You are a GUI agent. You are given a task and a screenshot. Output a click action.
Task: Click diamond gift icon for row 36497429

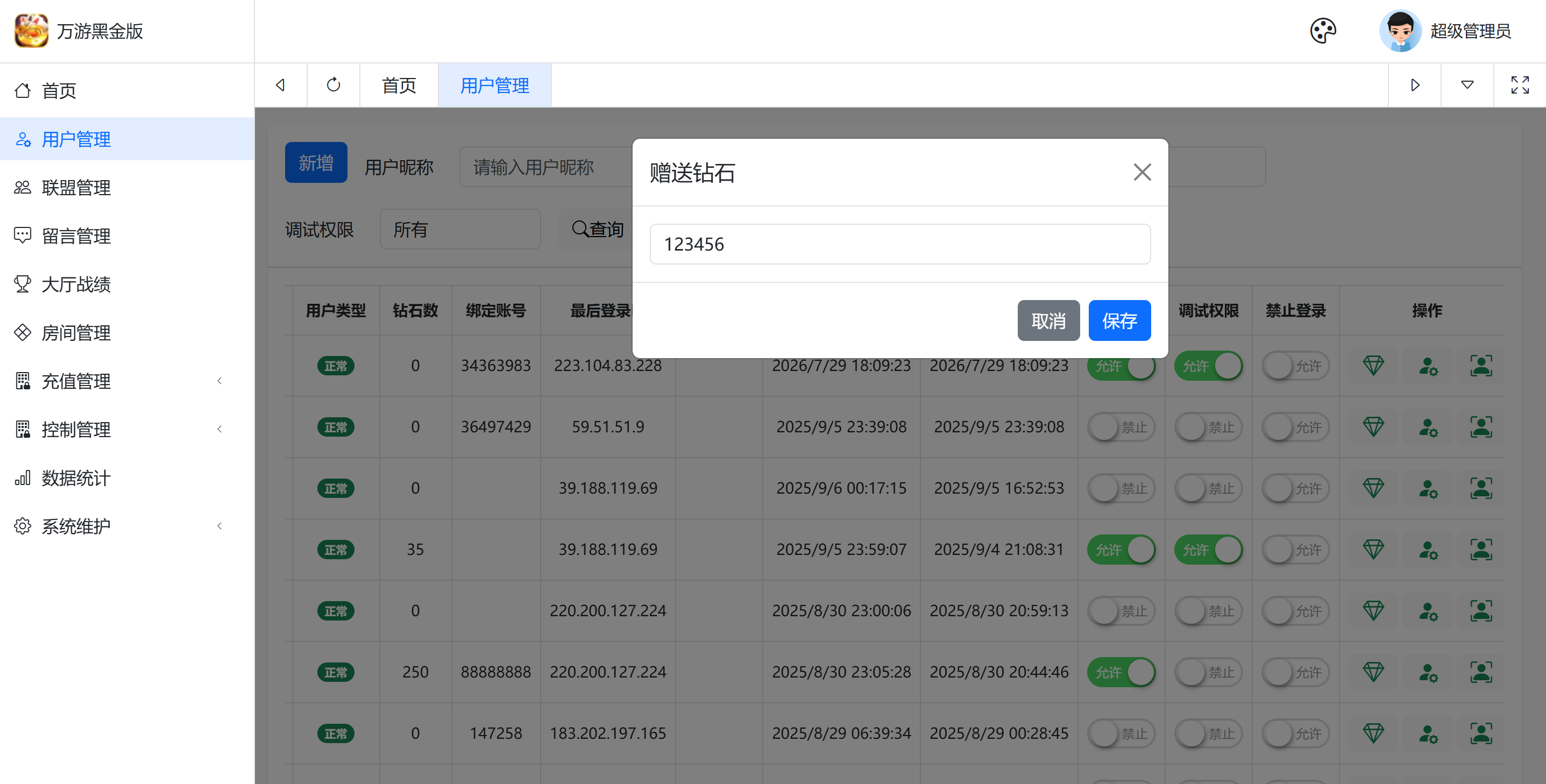1373,427
